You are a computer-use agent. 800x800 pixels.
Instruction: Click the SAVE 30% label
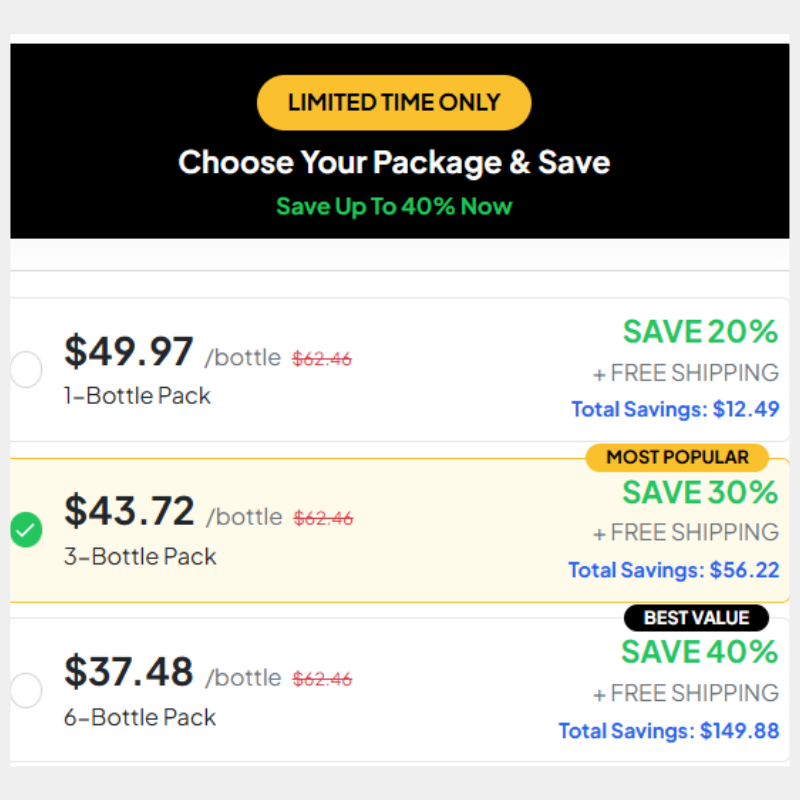point(700,492)
